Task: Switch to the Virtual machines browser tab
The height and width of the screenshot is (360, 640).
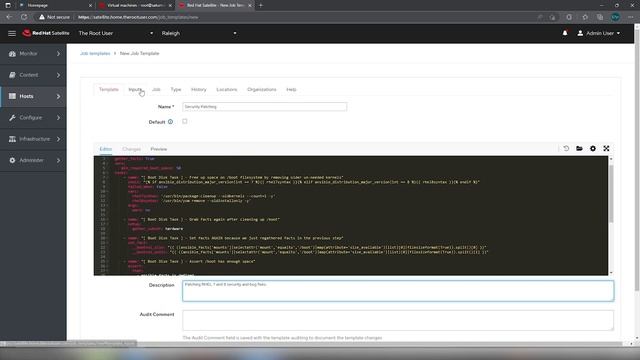Action: pyautogui.click(x=135, y=5)
